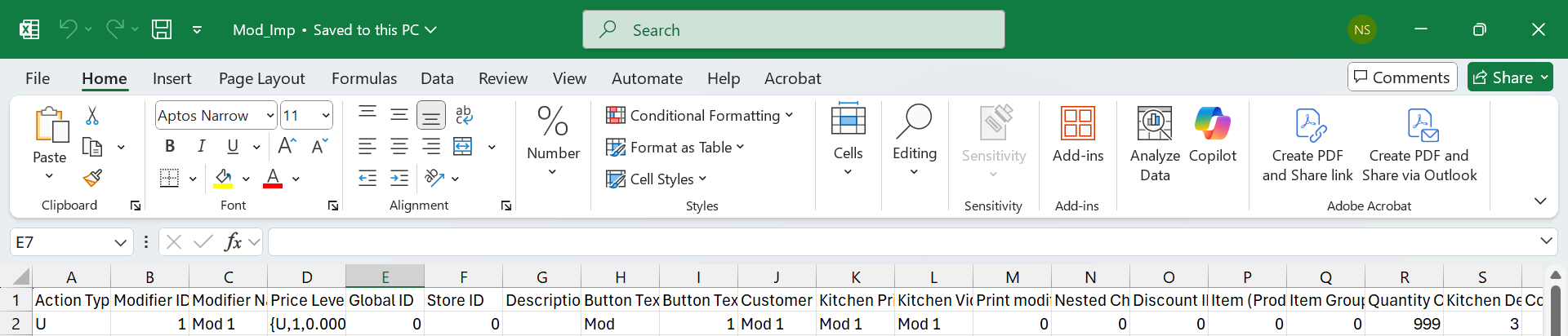Switch to the Data tab
This screenshot has height=336, width=1568.
437,78
